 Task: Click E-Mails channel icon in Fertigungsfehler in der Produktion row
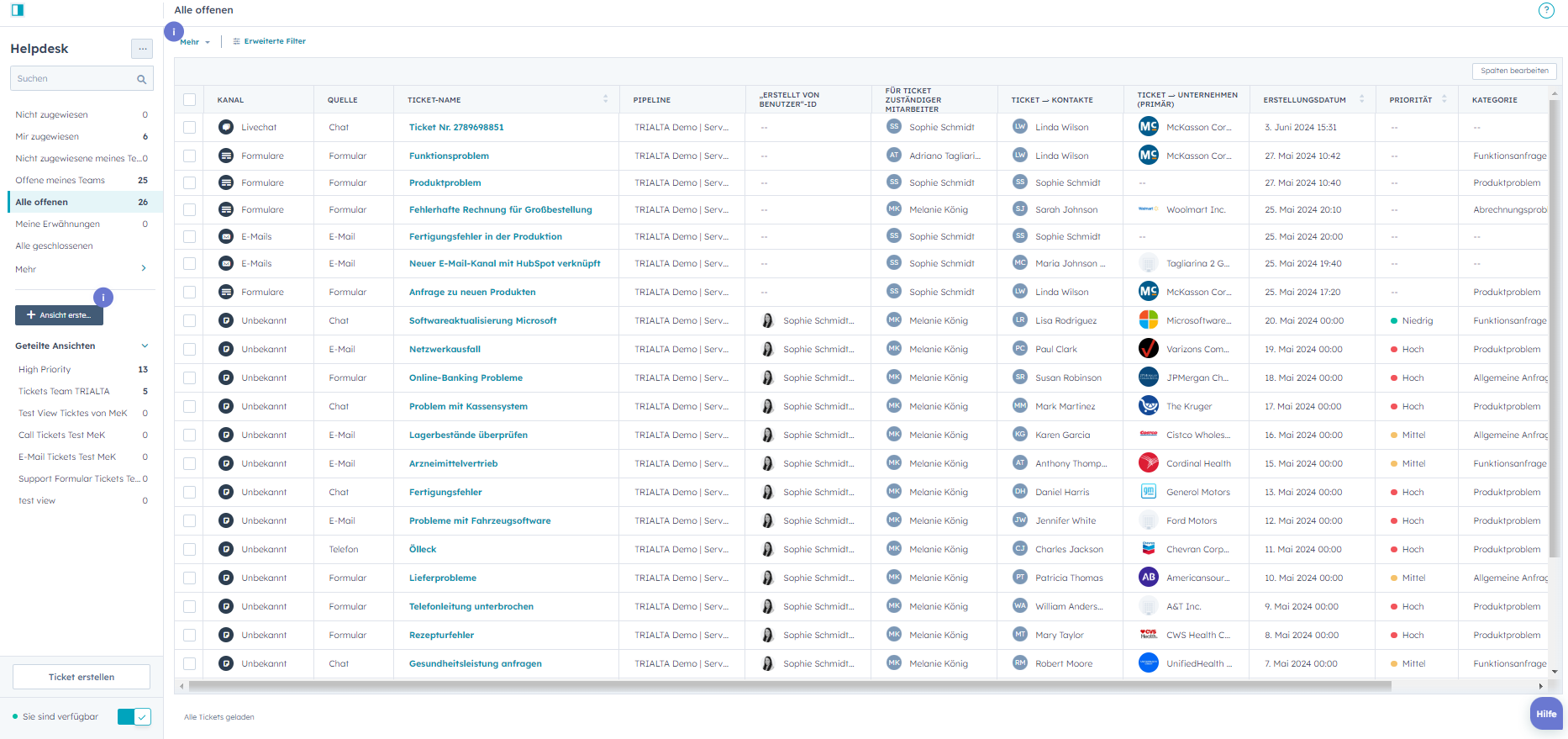coord(226,236)
